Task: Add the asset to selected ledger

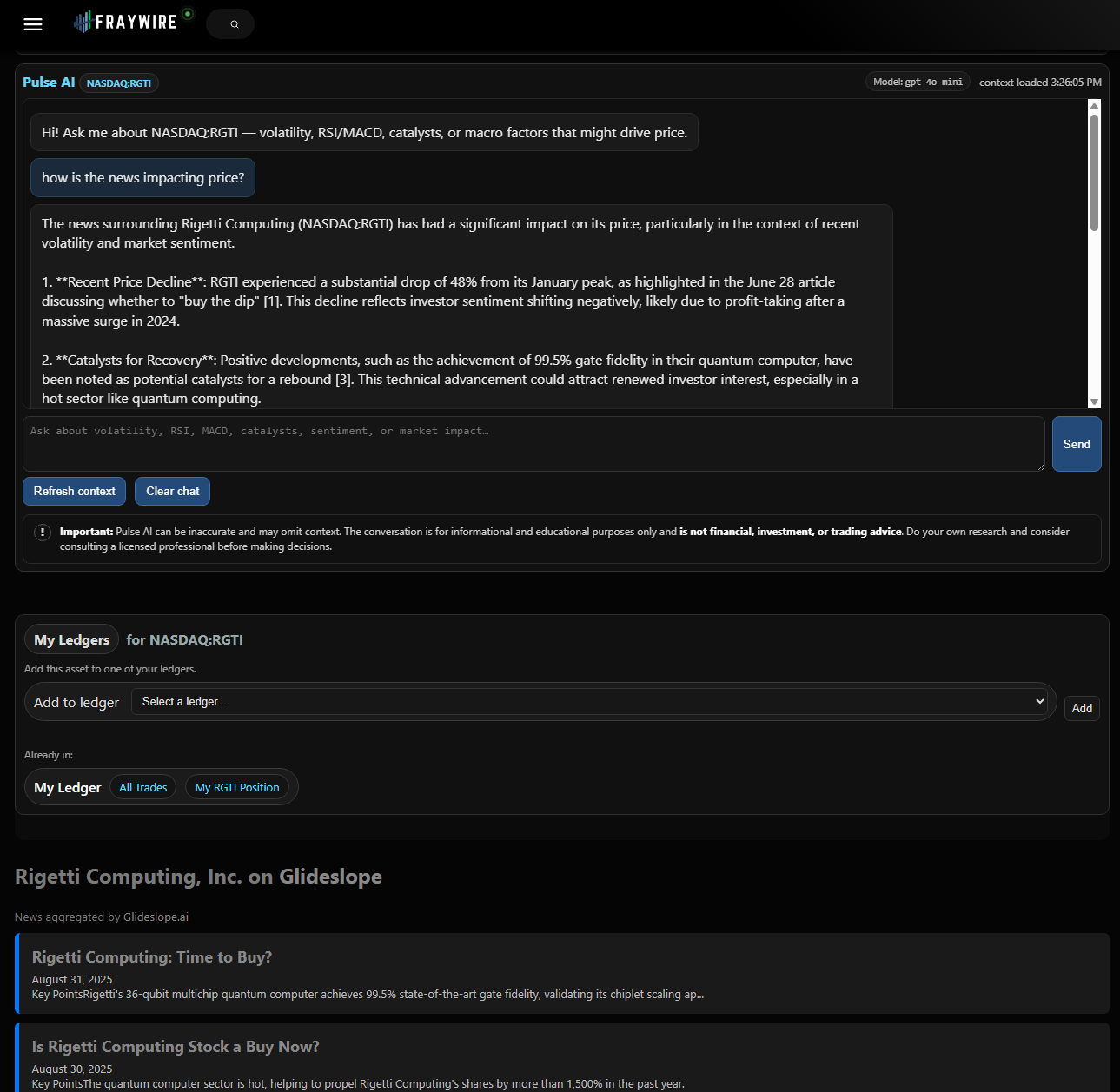Action: click(1082, 709)
